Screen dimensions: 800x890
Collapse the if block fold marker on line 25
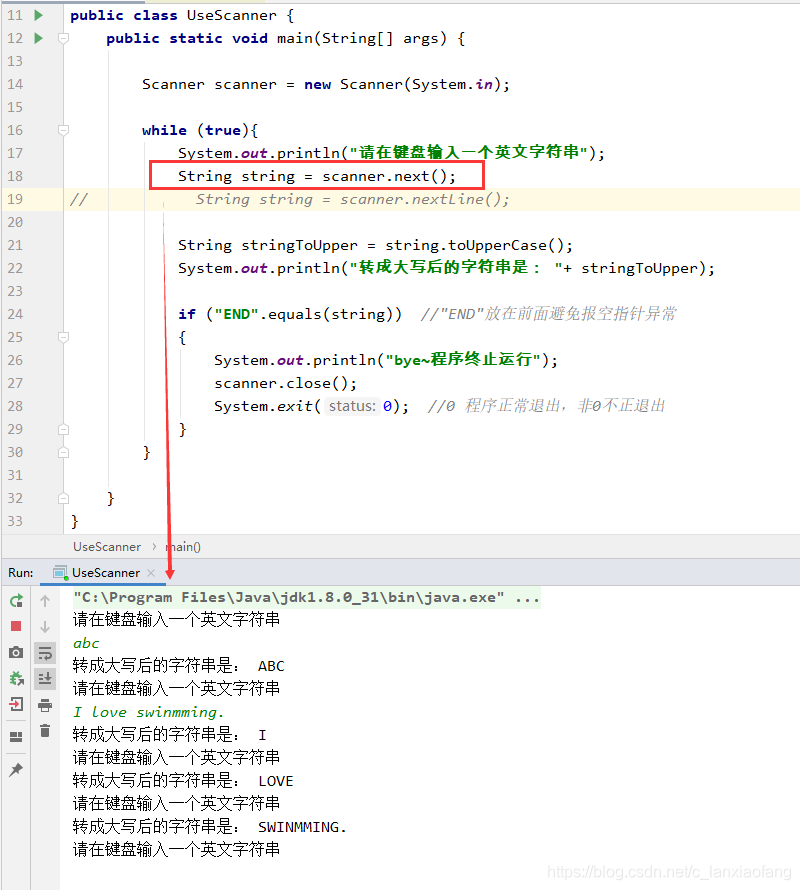pos(64,337)
